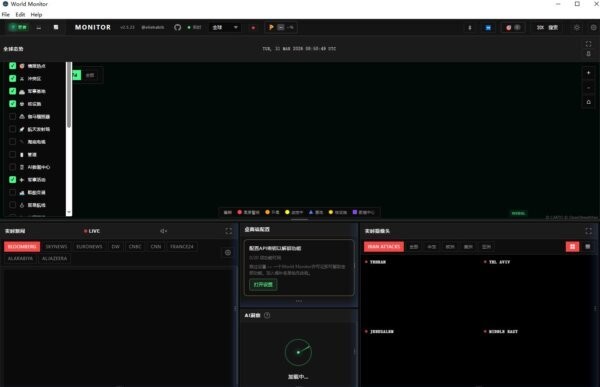Switch to CNN channel
600x387 pixels.
tap(156, 247)
